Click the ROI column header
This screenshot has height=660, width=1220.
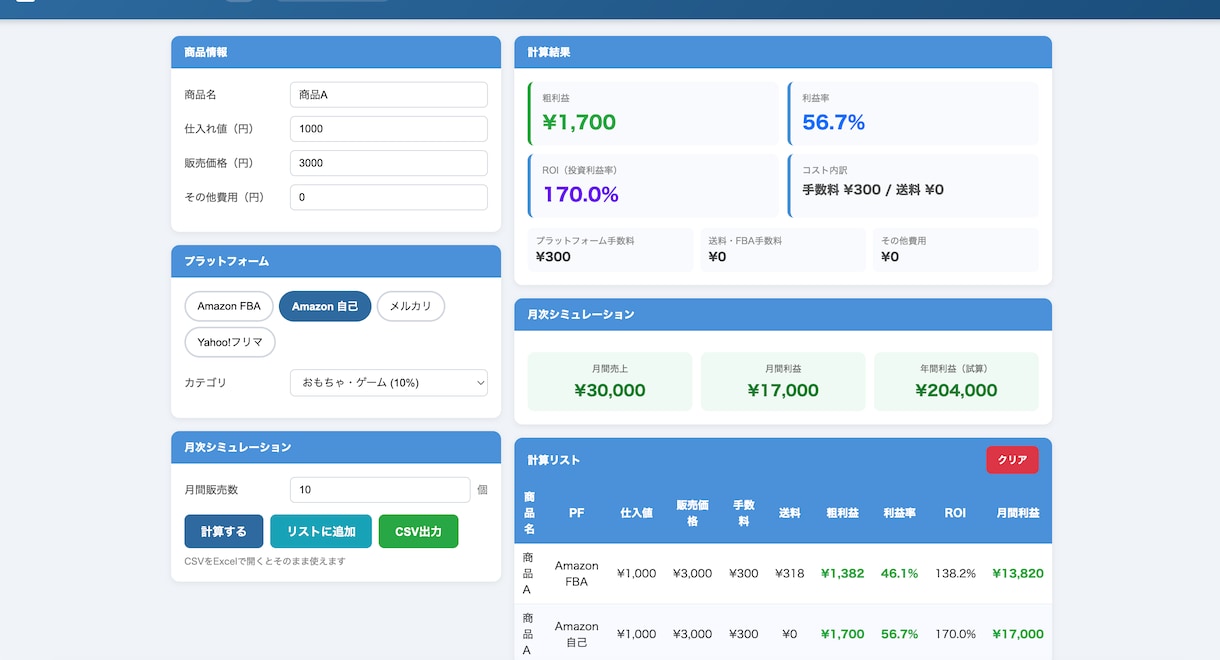955,513
